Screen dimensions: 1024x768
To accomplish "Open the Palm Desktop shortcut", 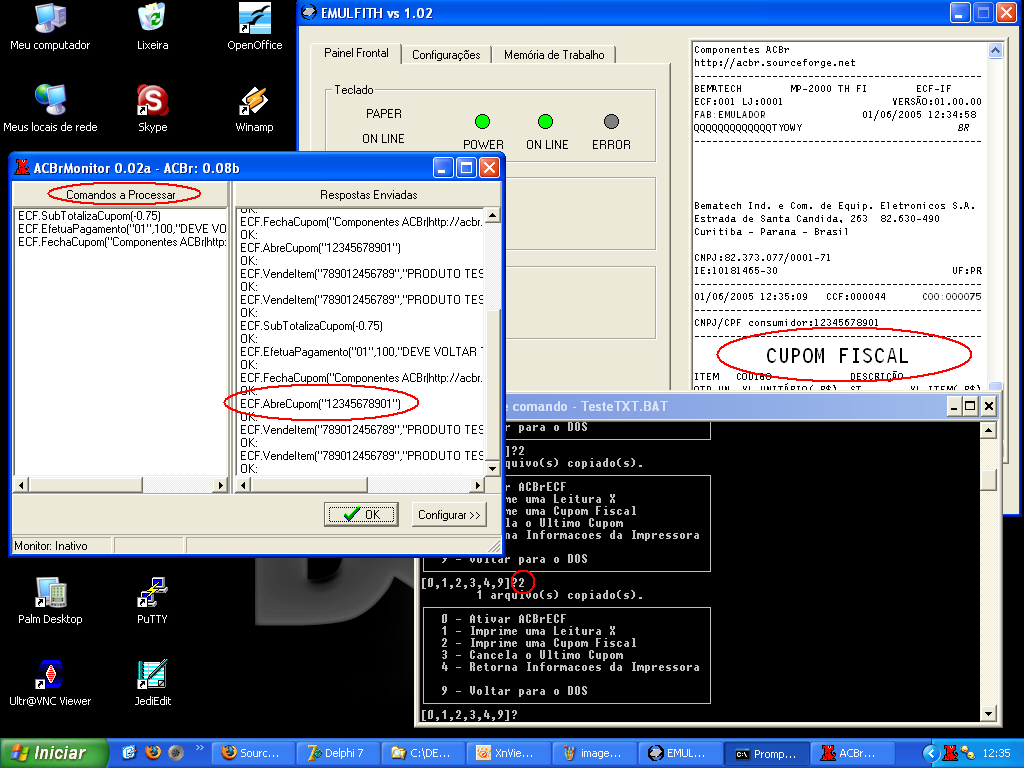I will point(50,594).
